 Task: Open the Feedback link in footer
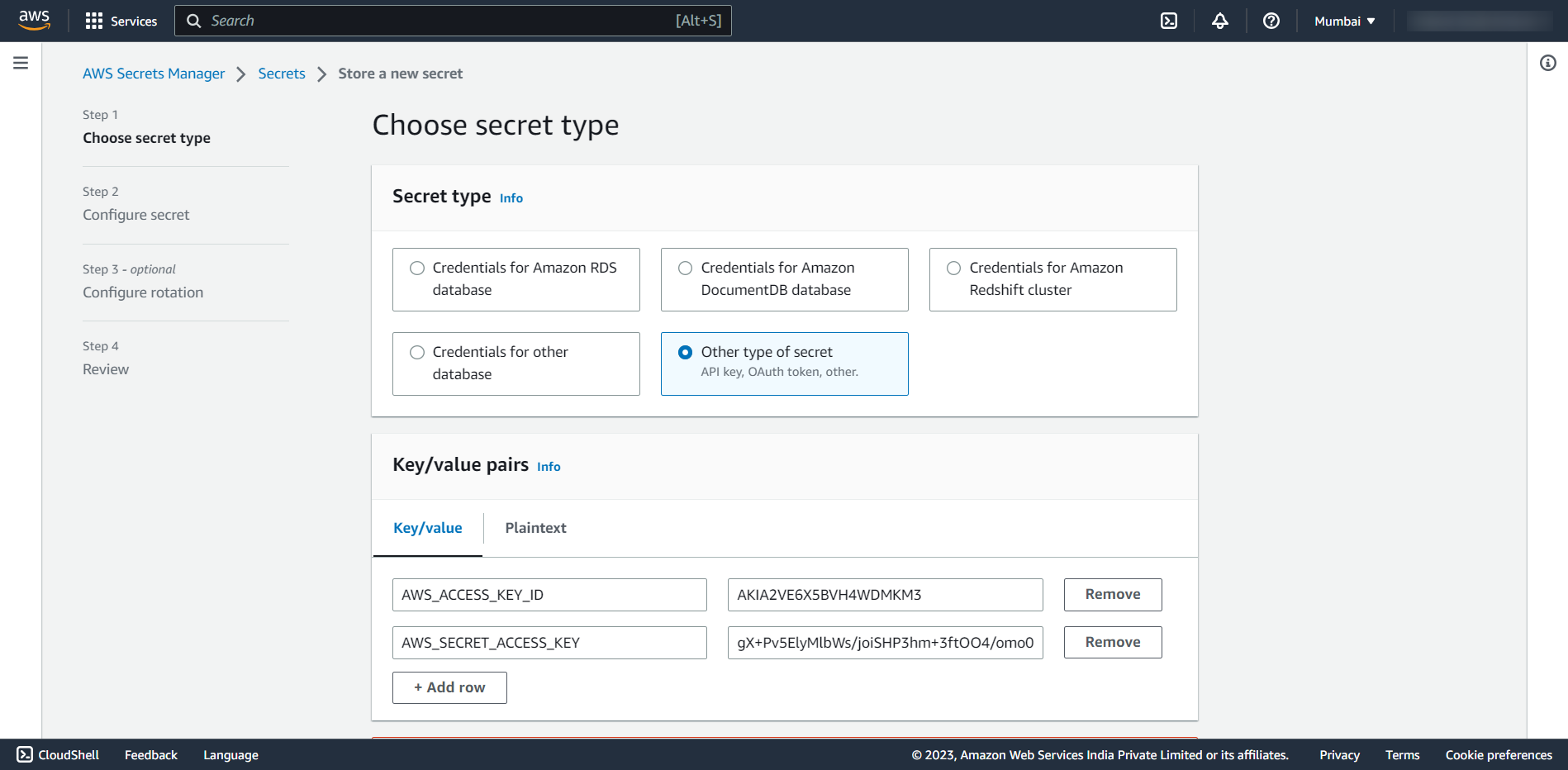(x=151, y=754)
